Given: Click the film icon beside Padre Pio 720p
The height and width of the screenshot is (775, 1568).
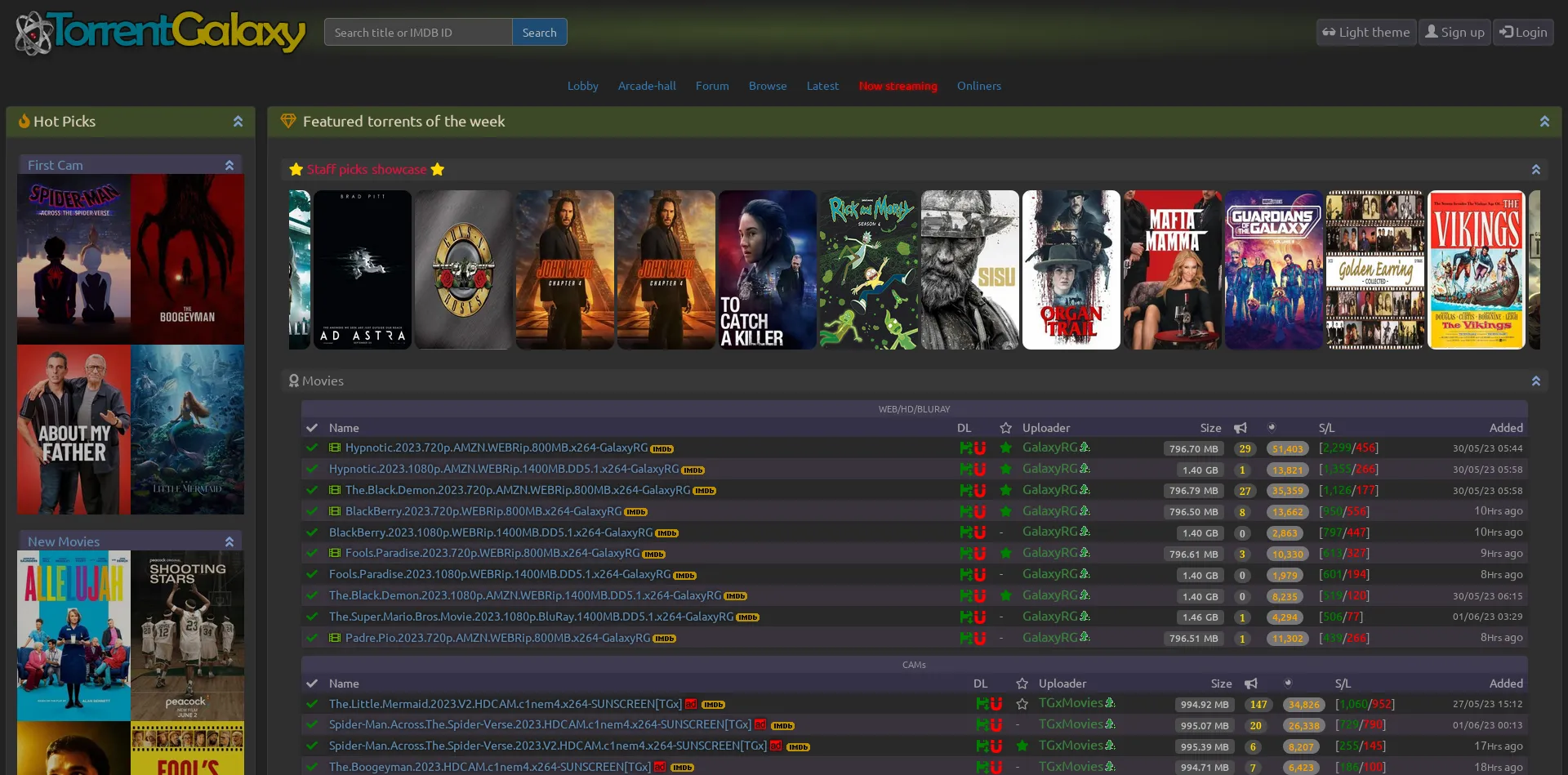Looking at the screenshot, I should pos(335,638).
